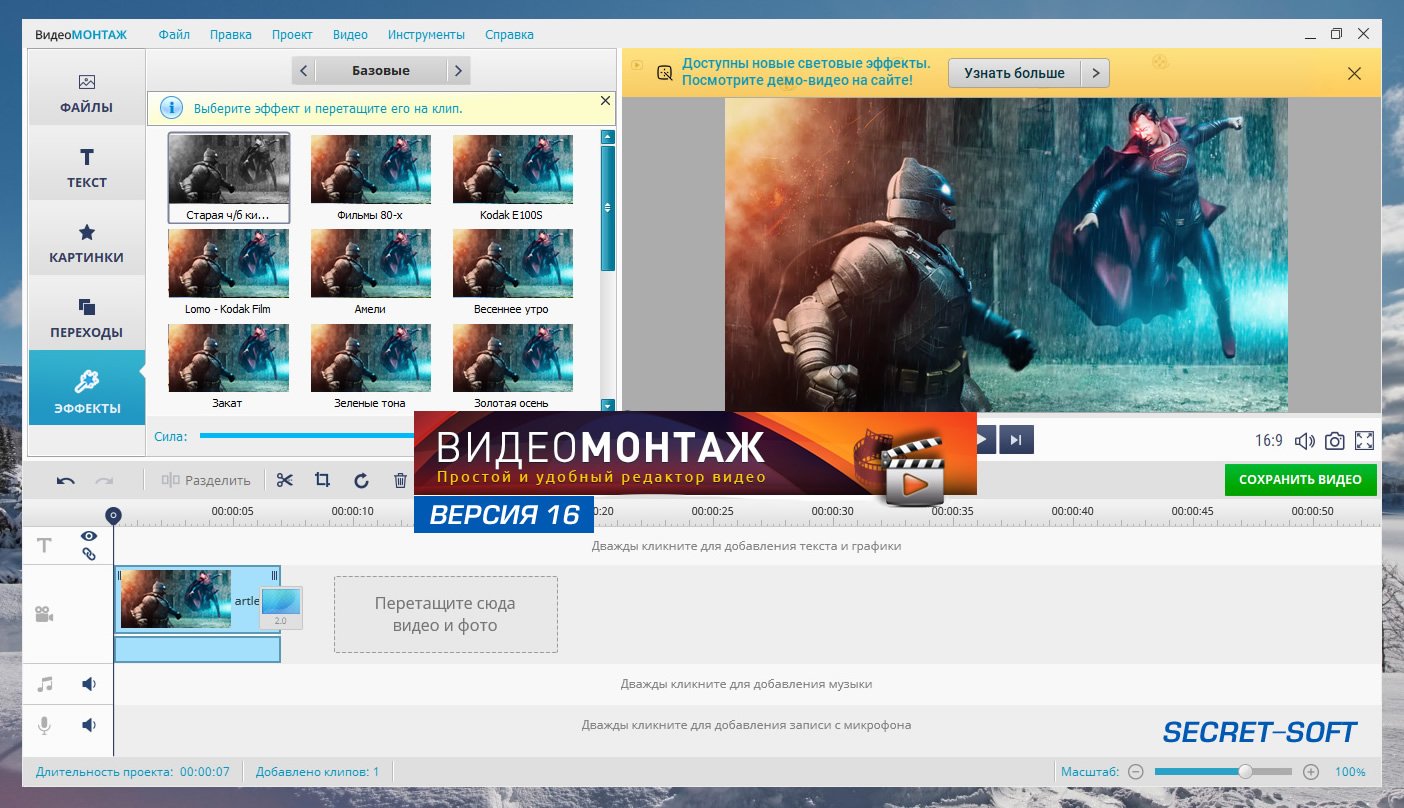Enter fullscreen preview mode
This screenshot has height=808, width=1404.
coord(1364,441)
